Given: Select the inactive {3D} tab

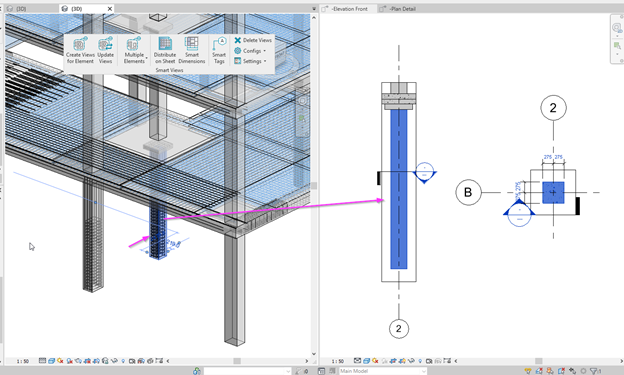Looking at the screenshot, I should [x=18, y=8].
